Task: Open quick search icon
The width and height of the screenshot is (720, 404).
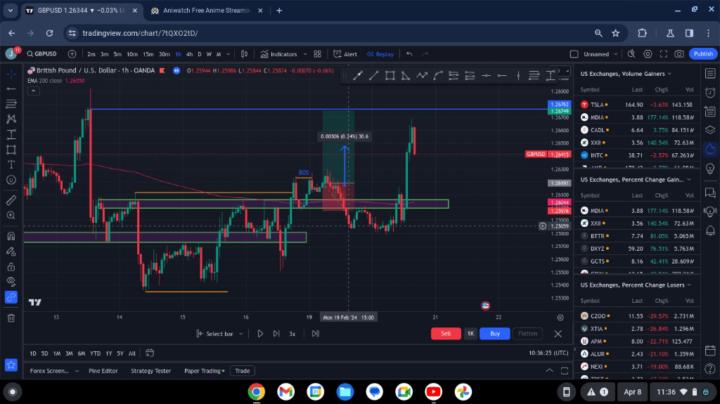Action: pos(631,54)
